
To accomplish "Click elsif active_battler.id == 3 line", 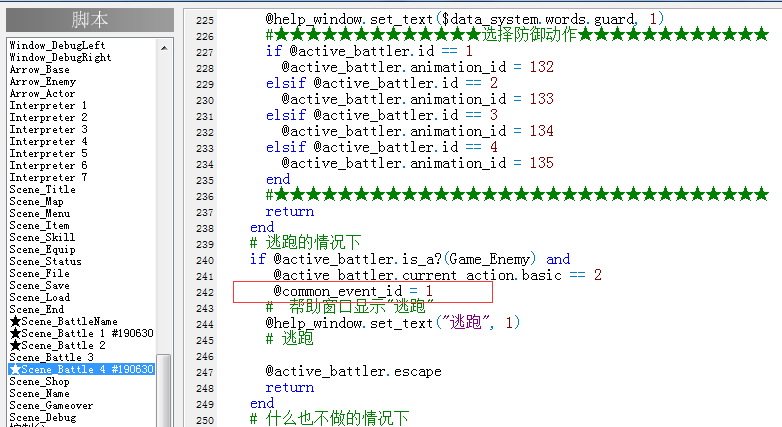I will 382,115.
